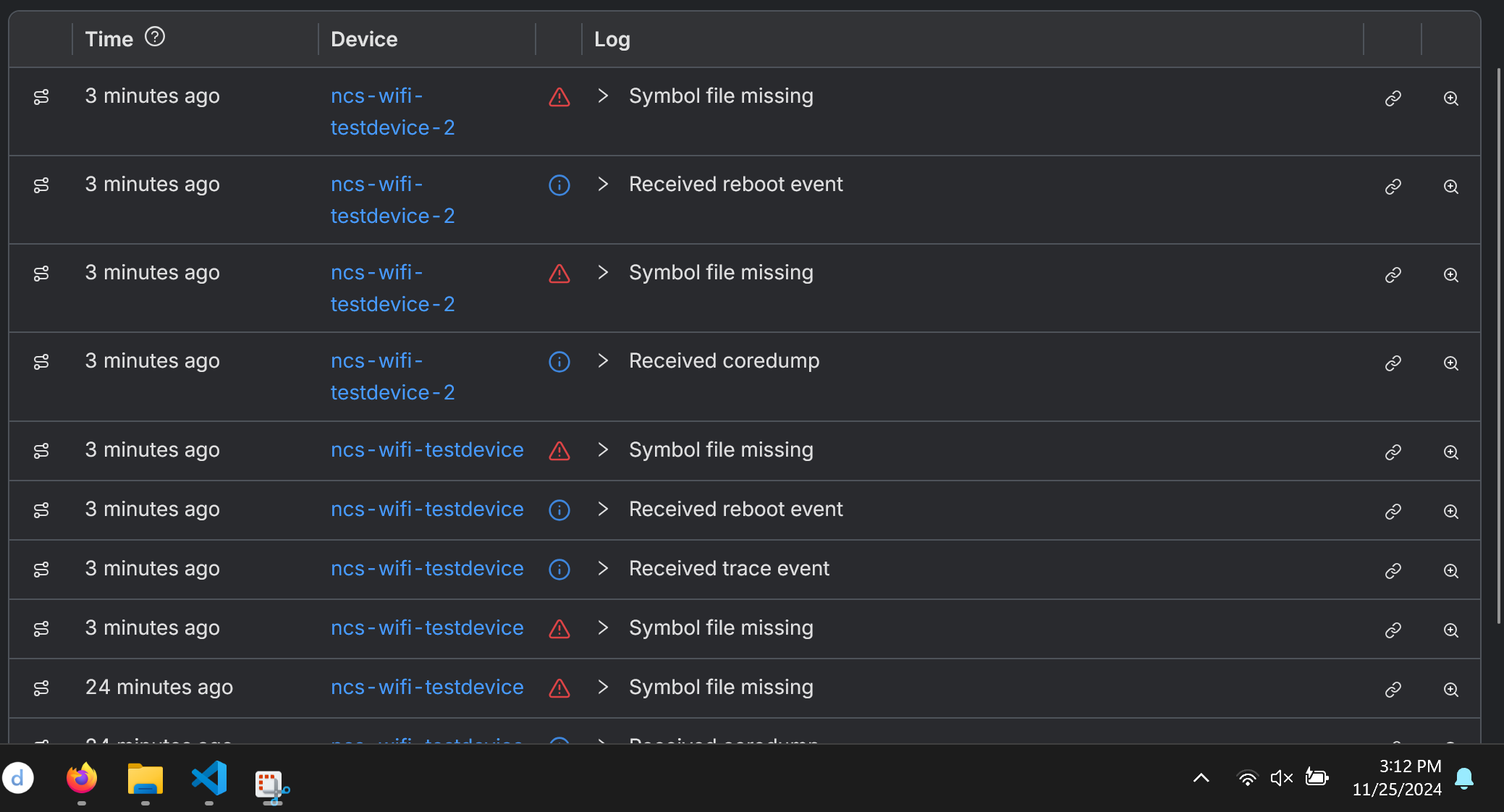The width and height of the screenshot is (1504, 812).
Task: Click the info icon on the Received trace event row
Action: click(559, 570)
